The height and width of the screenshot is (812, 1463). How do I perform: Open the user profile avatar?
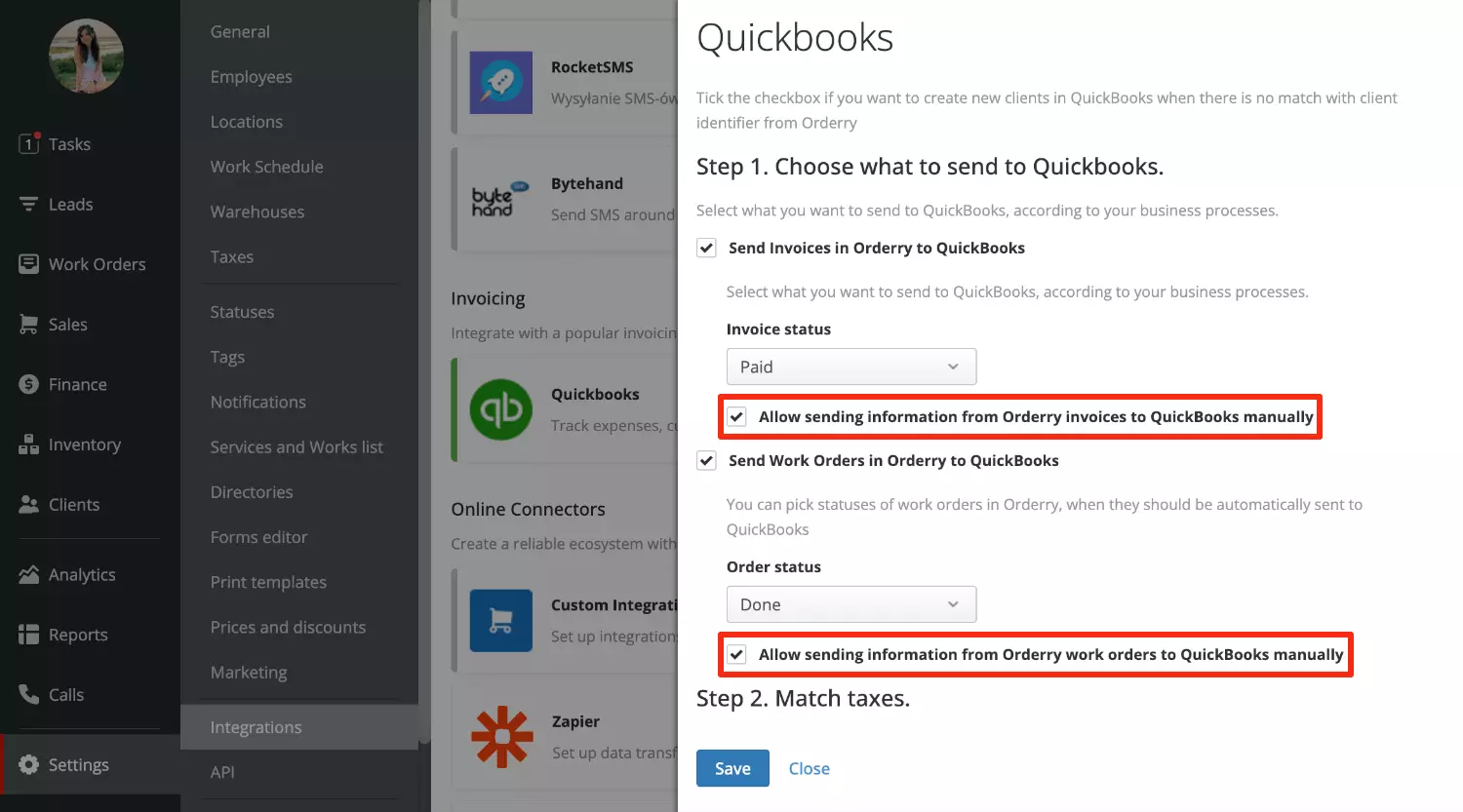87,57
